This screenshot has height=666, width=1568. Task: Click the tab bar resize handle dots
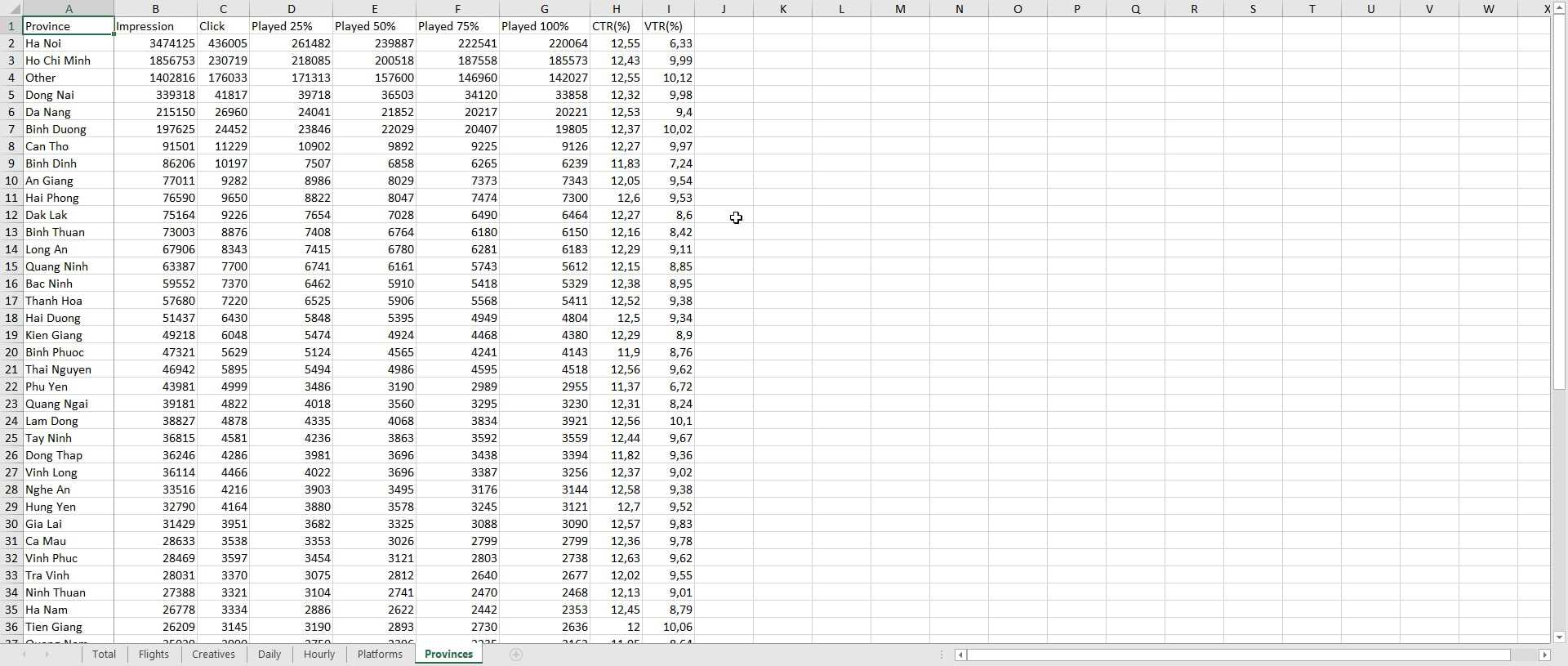coord(942,655)
